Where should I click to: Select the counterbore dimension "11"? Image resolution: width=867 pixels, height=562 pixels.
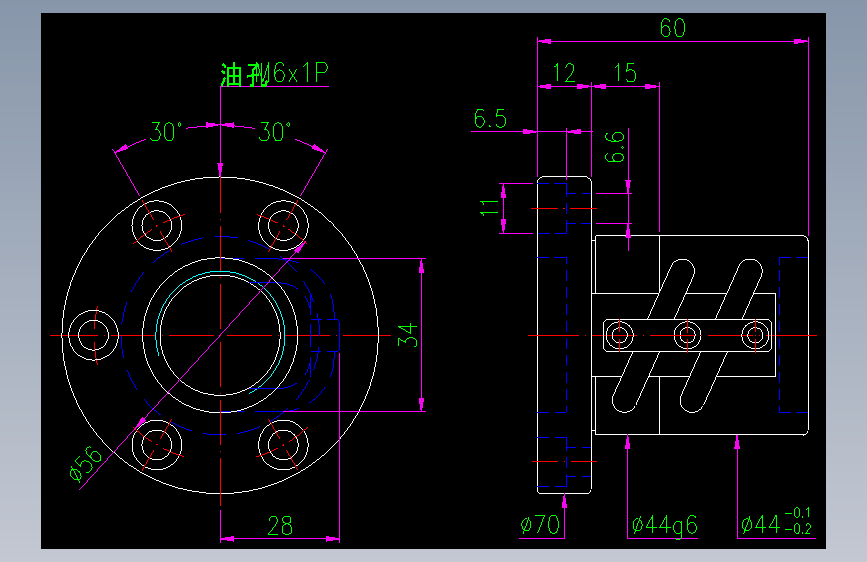coord(489,208)
